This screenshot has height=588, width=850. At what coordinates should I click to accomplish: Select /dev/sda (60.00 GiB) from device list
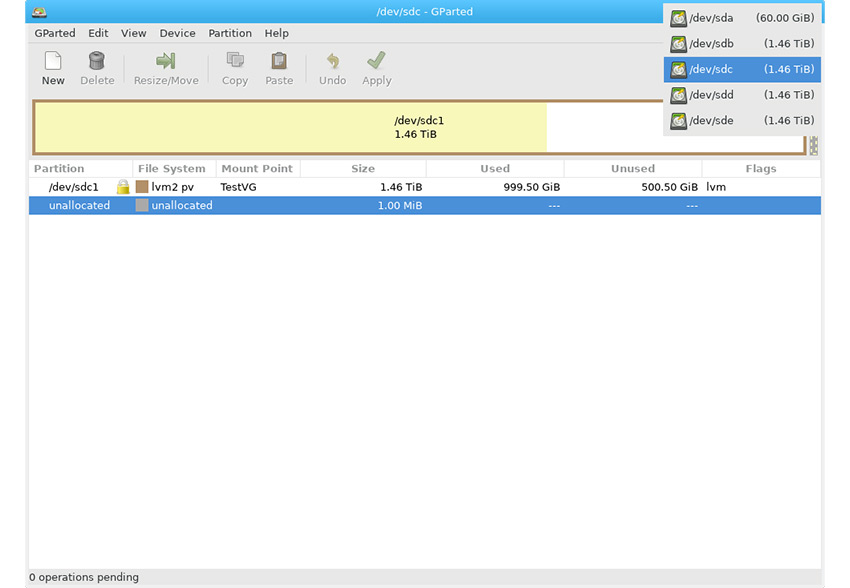tap(742, 18)
